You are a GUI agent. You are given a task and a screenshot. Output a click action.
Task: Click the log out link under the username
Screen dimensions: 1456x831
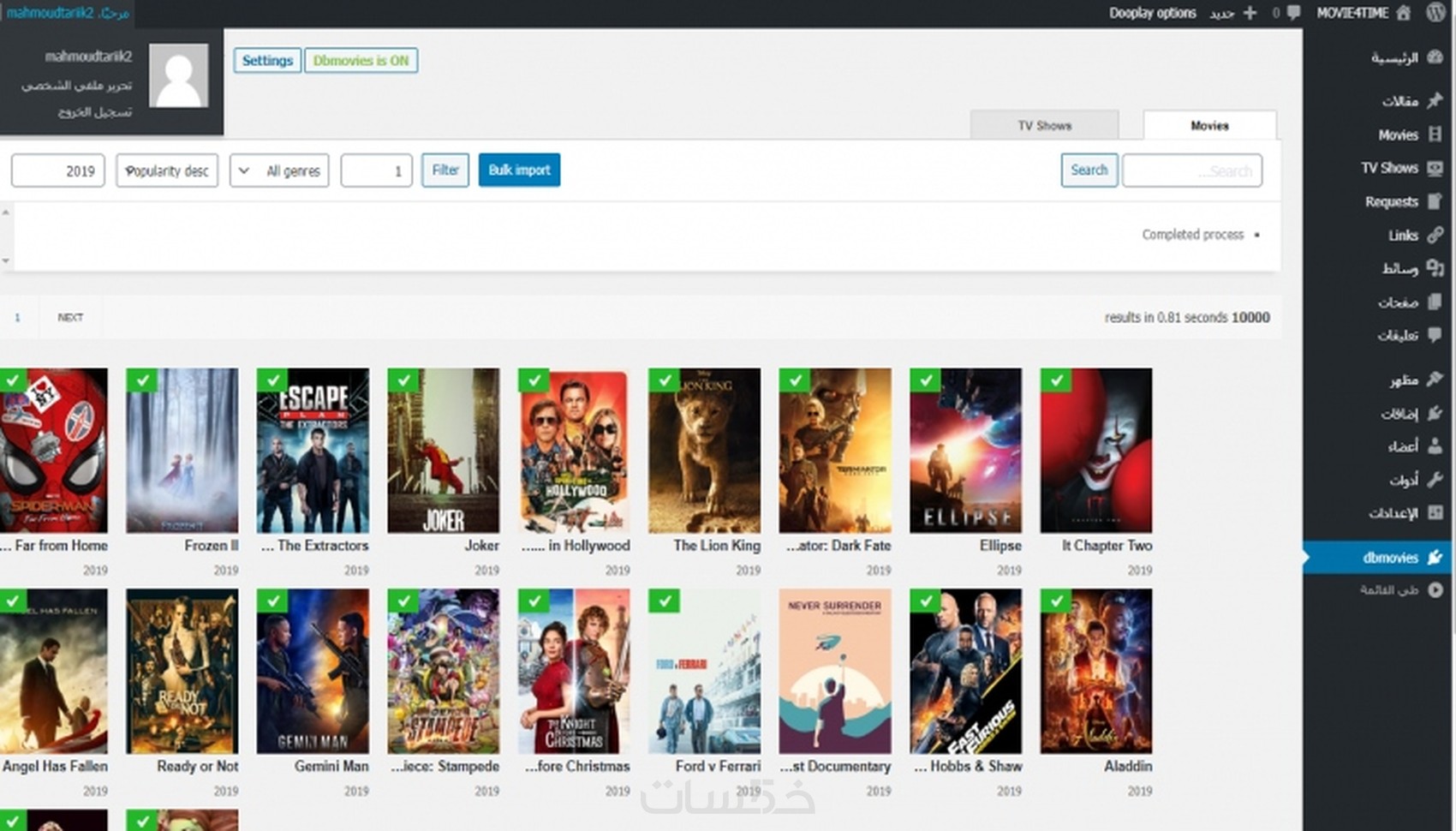95,112
